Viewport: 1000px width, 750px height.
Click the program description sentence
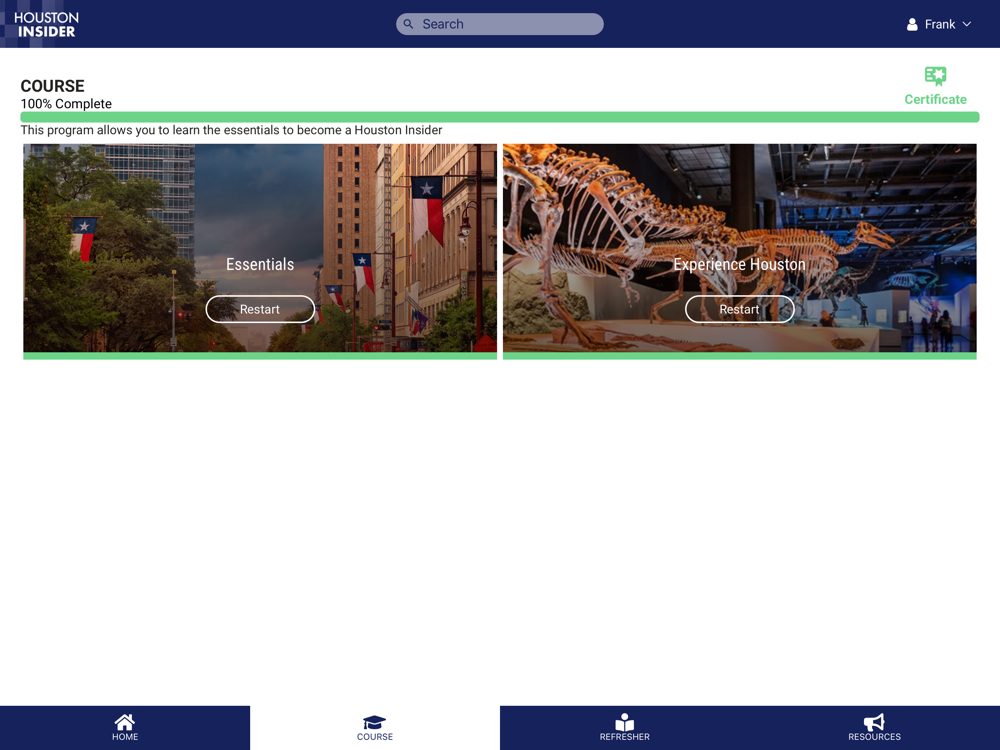point(232,130)
